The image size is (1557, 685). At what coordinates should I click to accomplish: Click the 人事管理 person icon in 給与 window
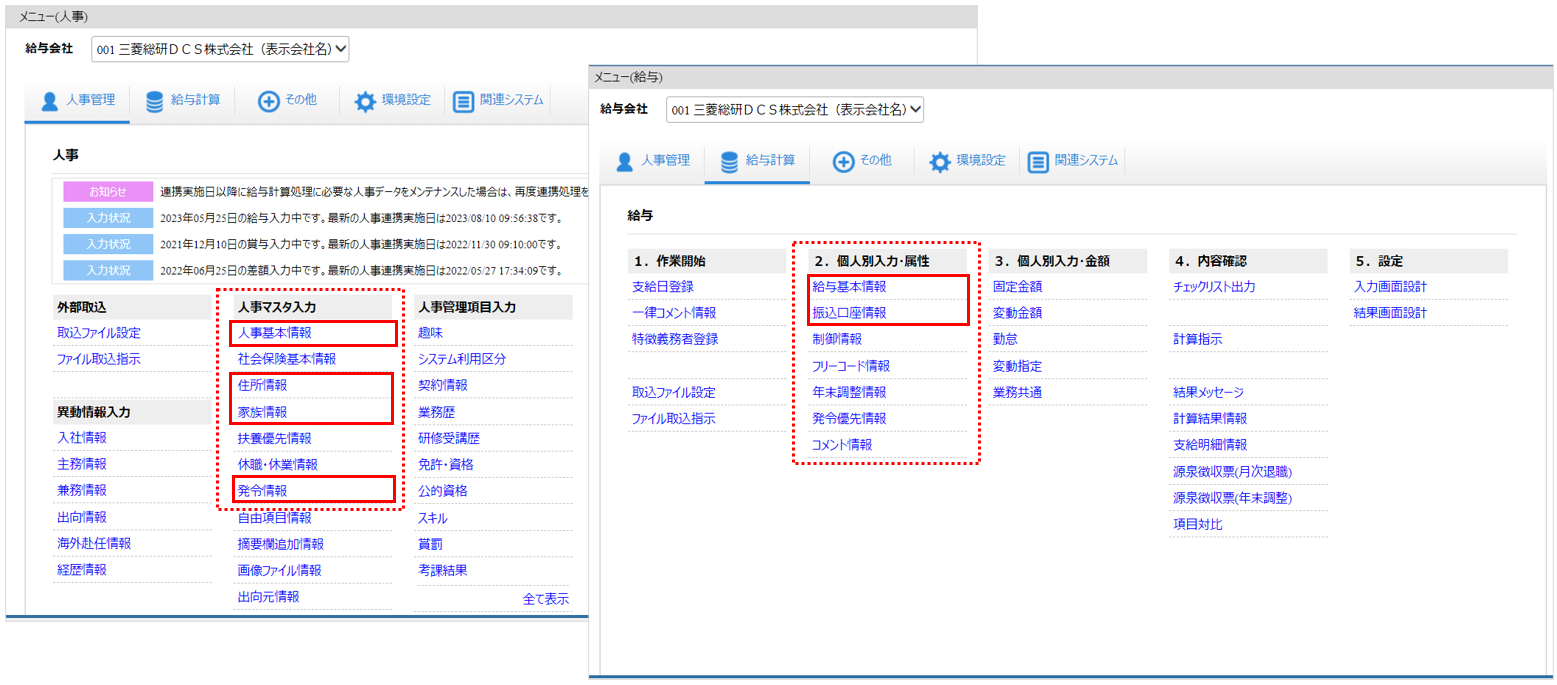coord(625,161)
